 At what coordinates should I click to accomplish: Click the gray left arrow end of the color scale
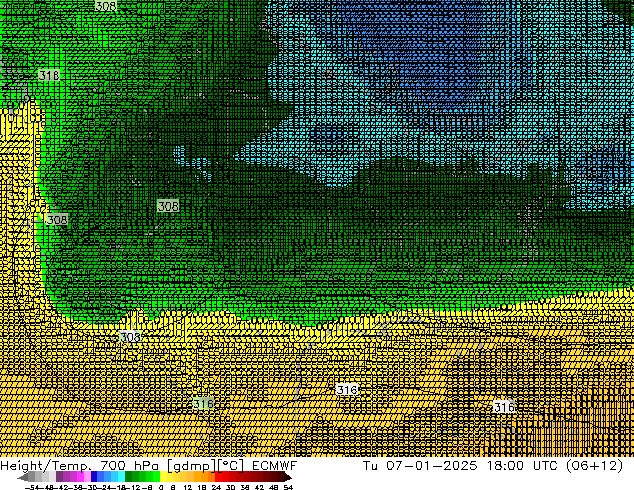(23, 477)
